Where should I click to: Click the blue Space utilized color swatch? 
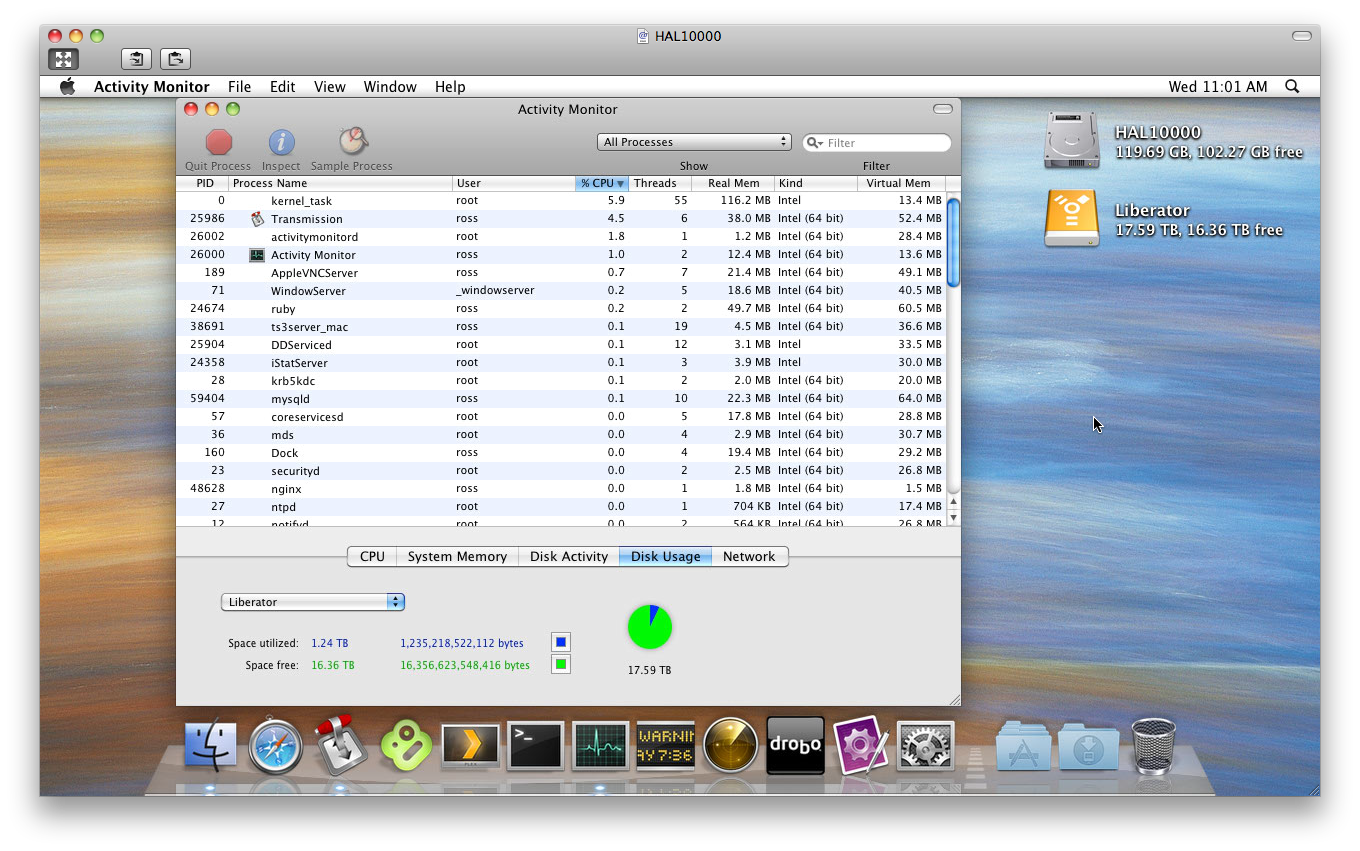[x=561, y=642]
